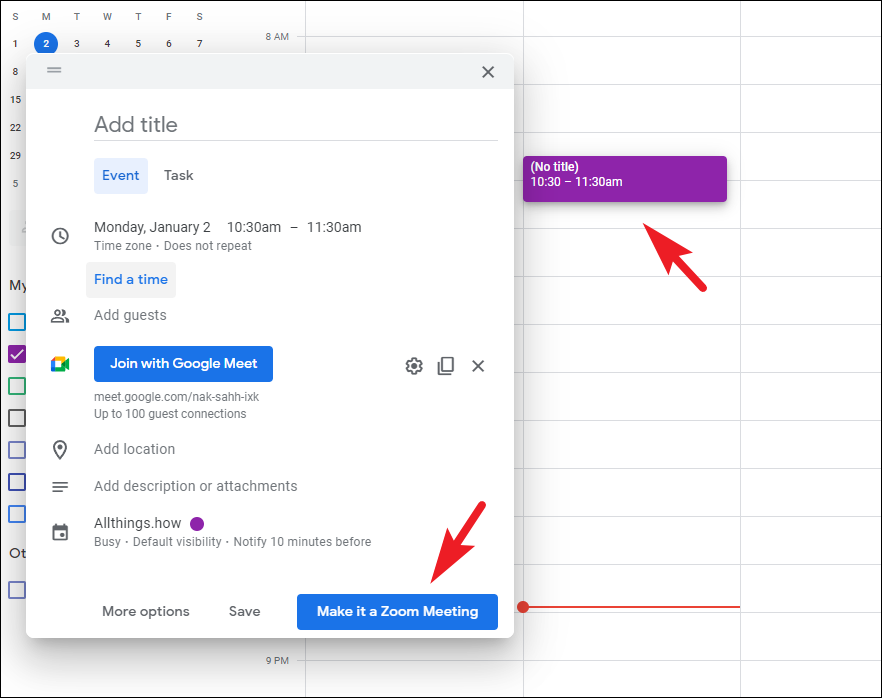Screen dimensions: 882x698
Task: Select date 29 in mini calendar
Action: click(15, 156)
